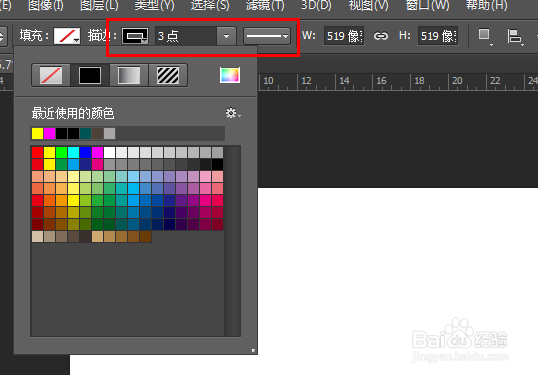Click the W width value field
The width and height of the screenshot is (538, 375).
tap(343, 36)
